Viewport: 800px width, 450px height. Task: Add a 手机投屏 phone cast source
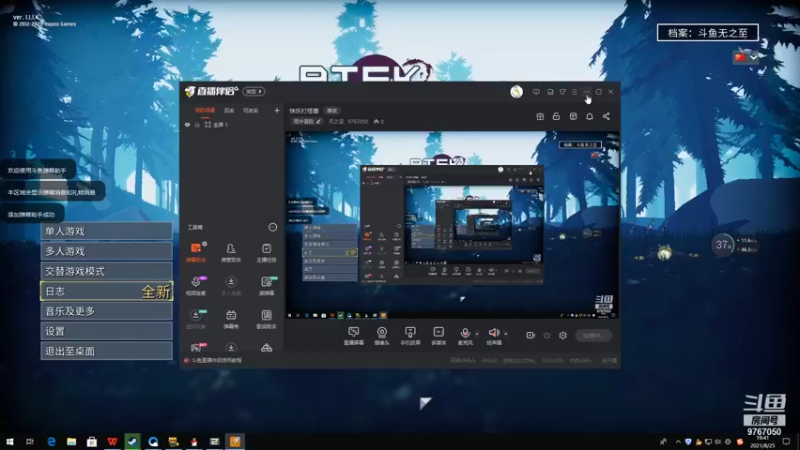pyautogui.click(x=410, y=336)
